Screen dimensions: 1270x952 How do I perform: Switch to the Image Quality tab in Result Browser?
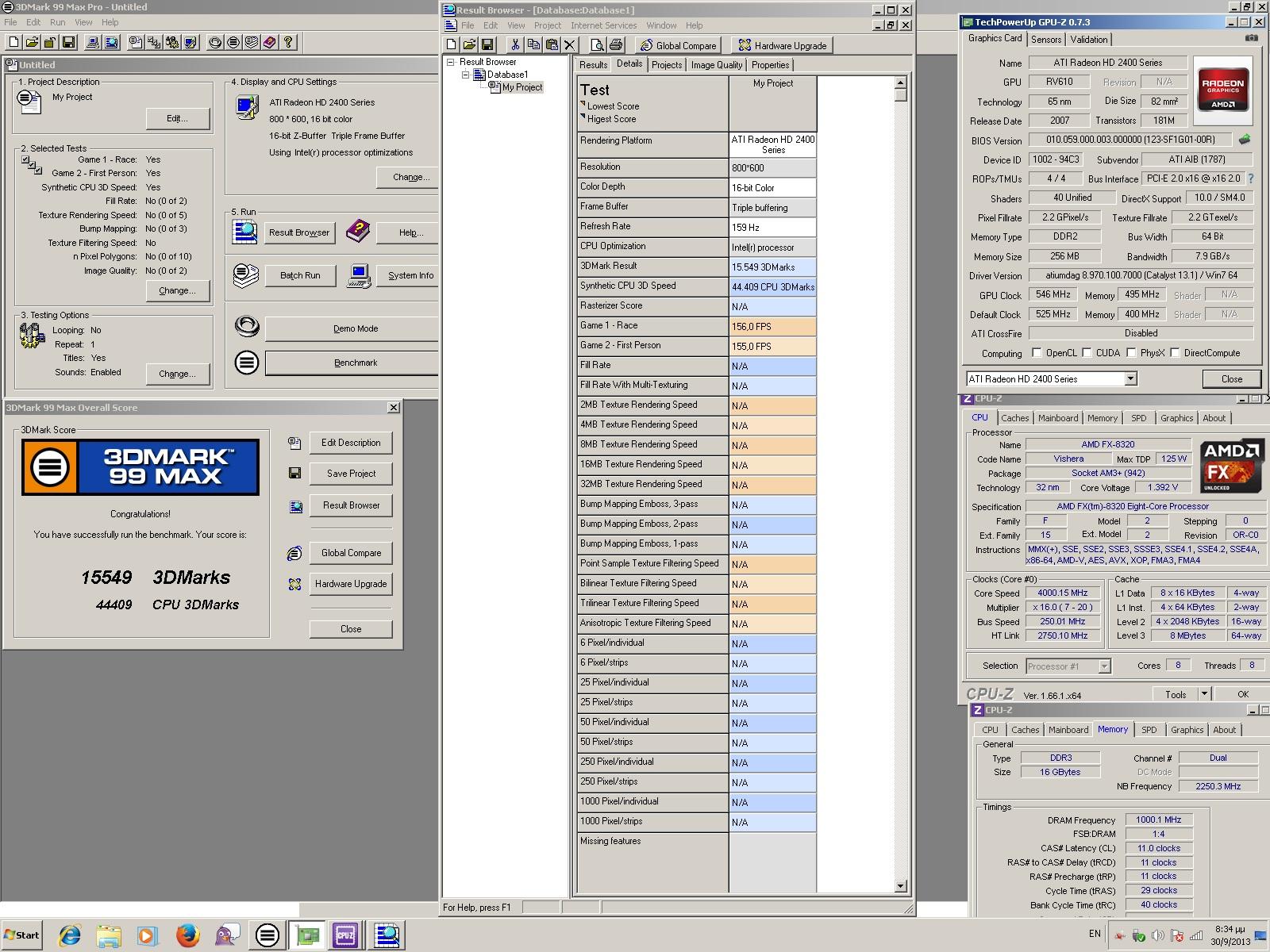coord(717,65)
